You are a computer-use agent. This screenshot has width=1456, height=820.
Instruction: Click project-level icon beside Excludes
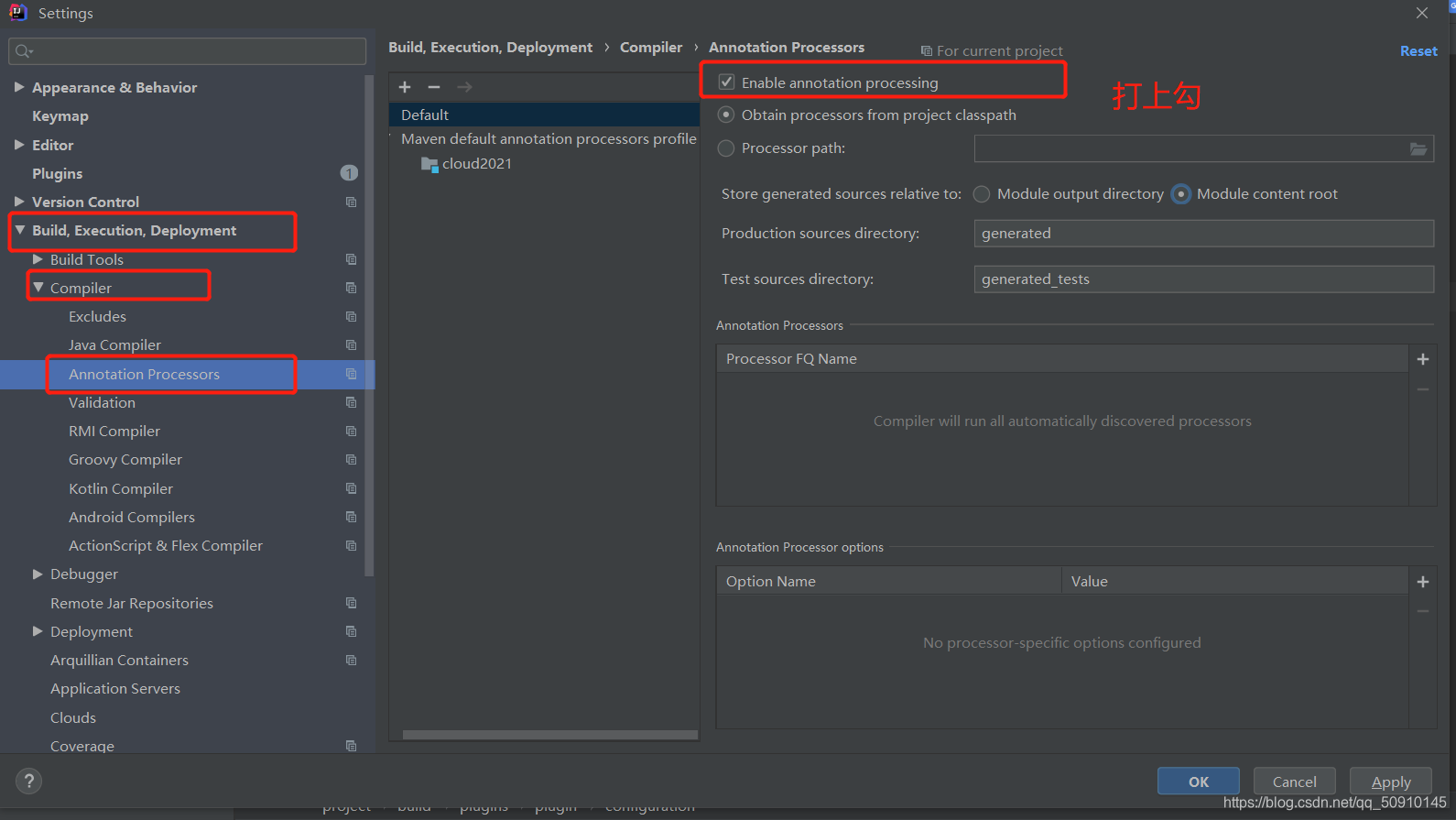351,316
